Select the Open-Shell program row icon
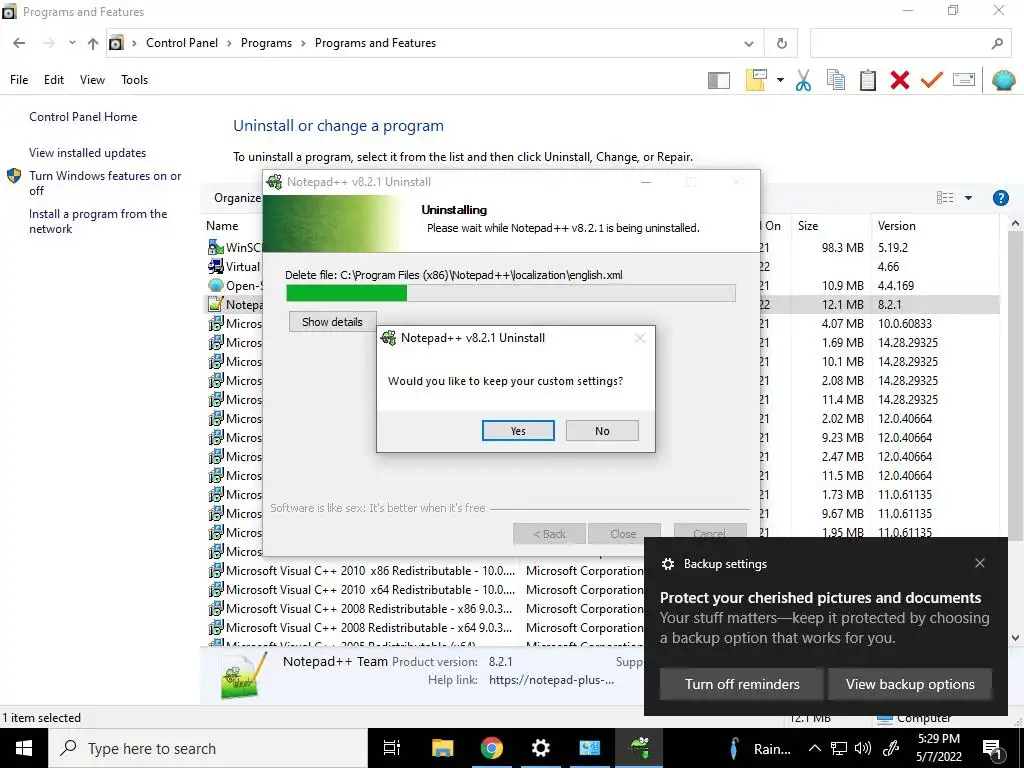Screen dimensions: 1024x768 [216, 285]
